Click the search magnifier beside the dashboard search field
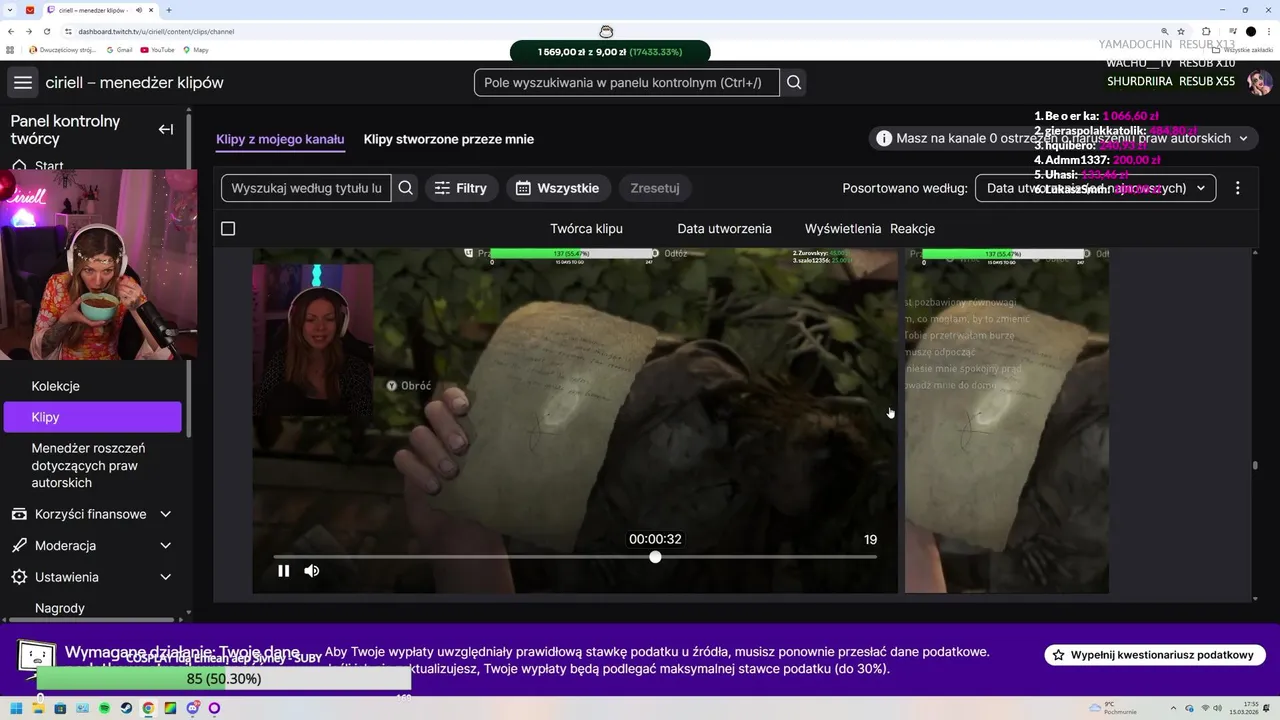Screen dimensions: 1280x720 (794, 83)
